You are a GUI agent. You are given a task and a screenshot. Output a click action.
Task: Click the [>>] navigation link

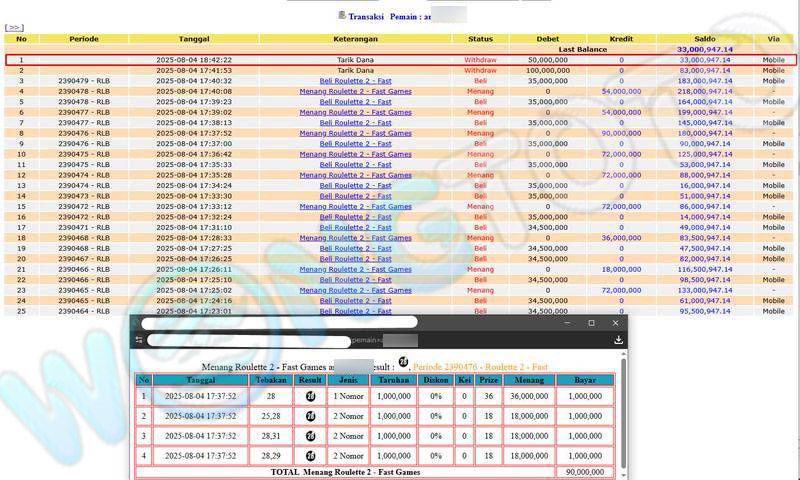click(x=14, y=28)
